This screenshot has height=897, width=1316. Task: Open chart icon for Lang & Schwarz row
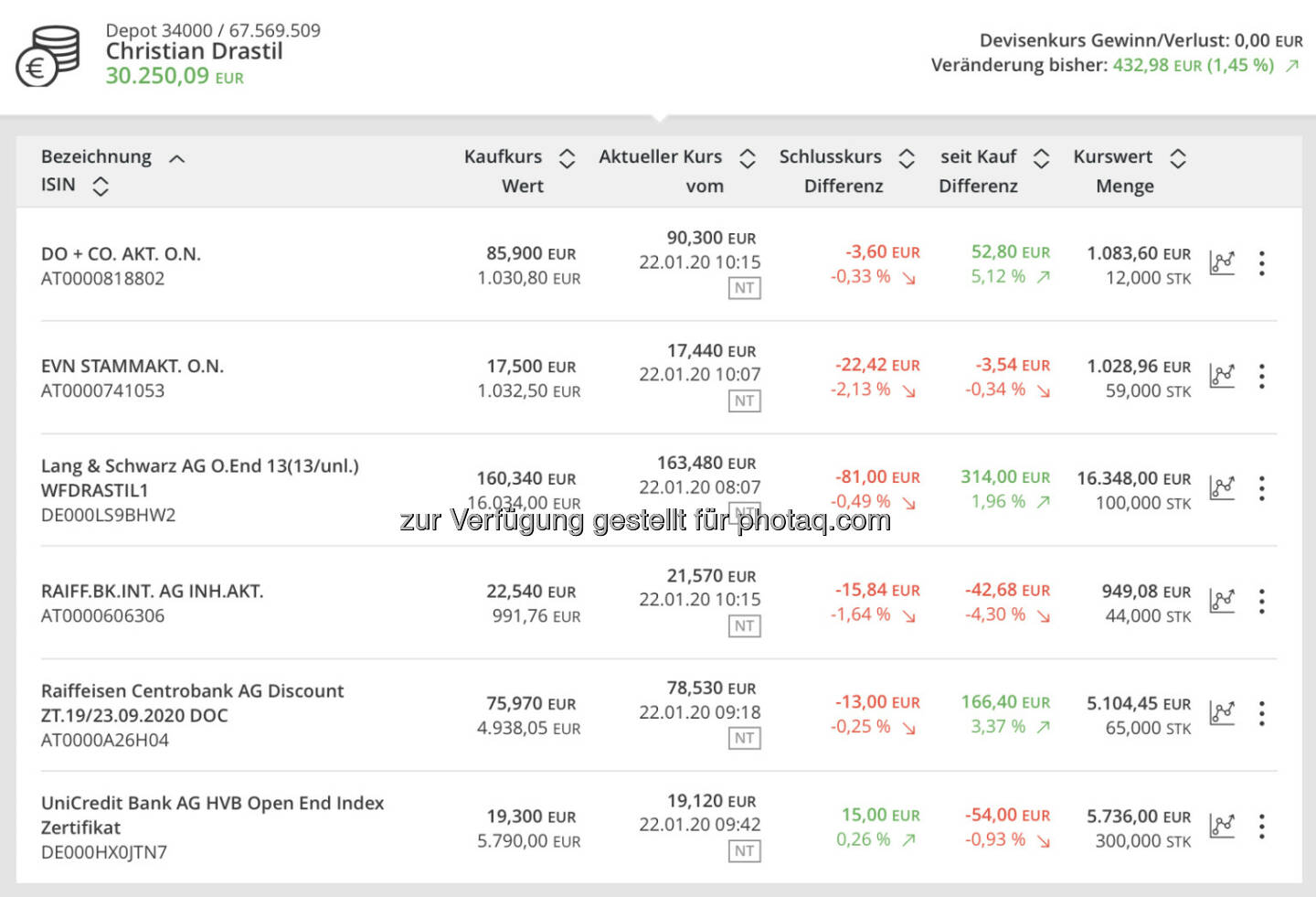tap(1222, 488)
